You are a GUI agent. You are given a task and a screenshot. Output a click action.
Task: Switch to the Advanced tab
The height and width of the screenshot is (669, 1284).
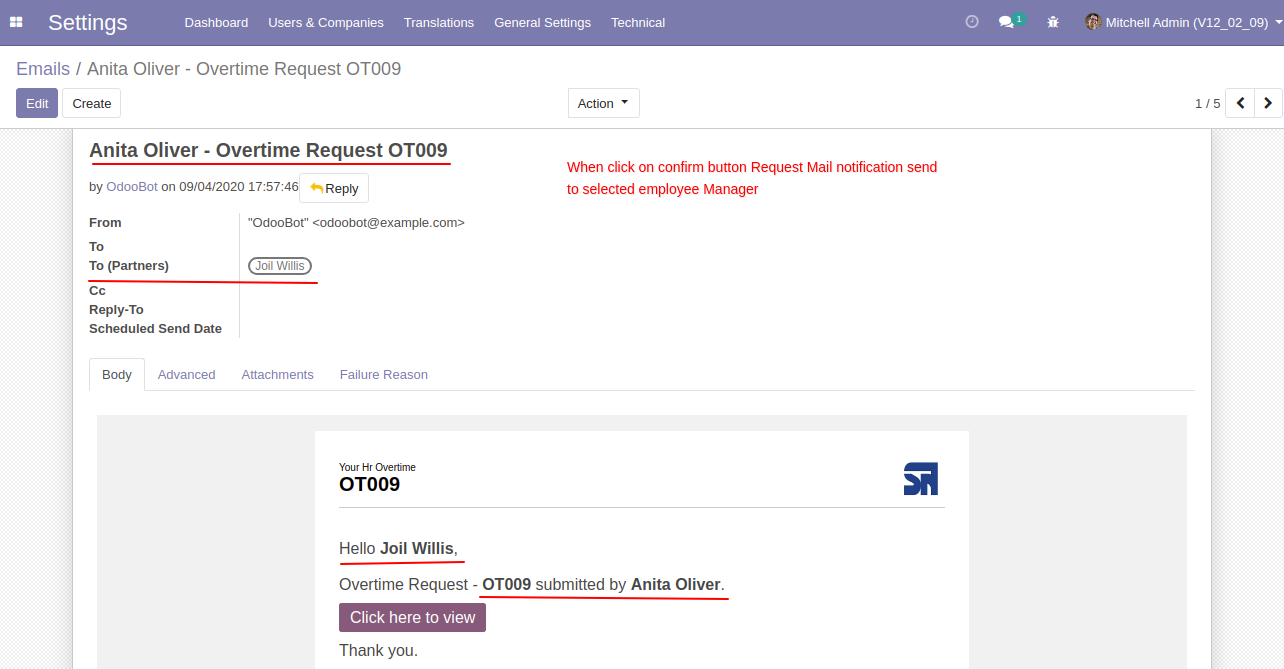click(187, 374)
